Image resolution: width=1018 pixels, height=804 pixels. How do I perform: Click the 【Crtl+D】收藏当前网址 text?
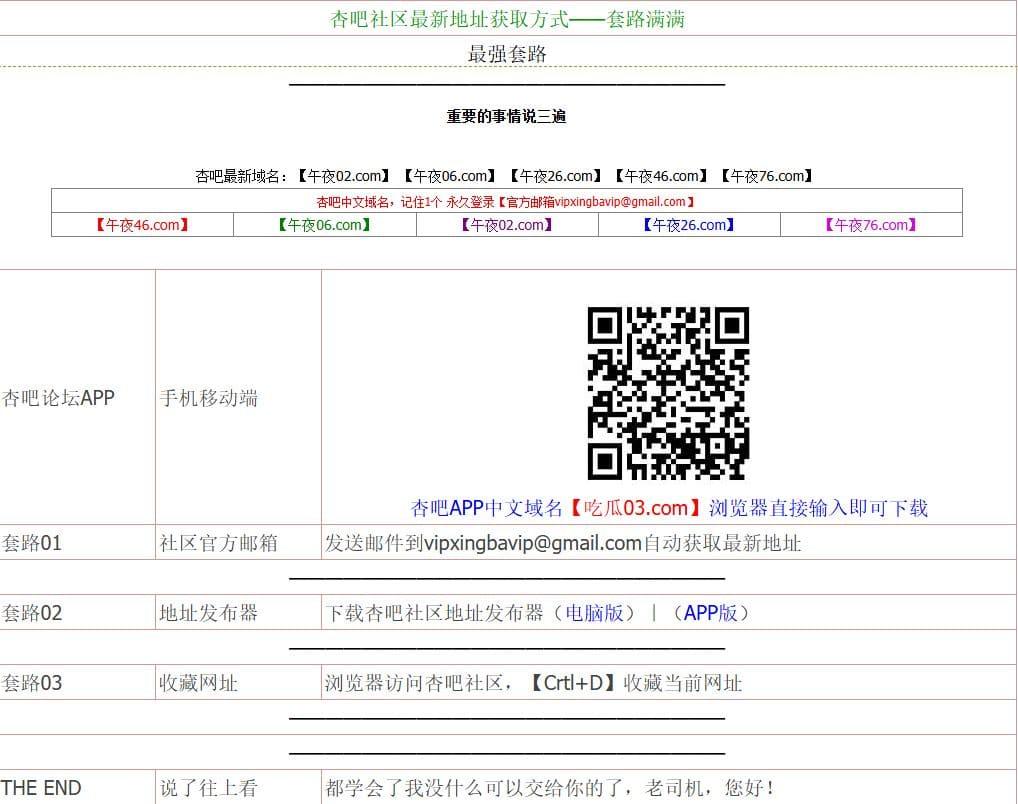click(634, 683)
